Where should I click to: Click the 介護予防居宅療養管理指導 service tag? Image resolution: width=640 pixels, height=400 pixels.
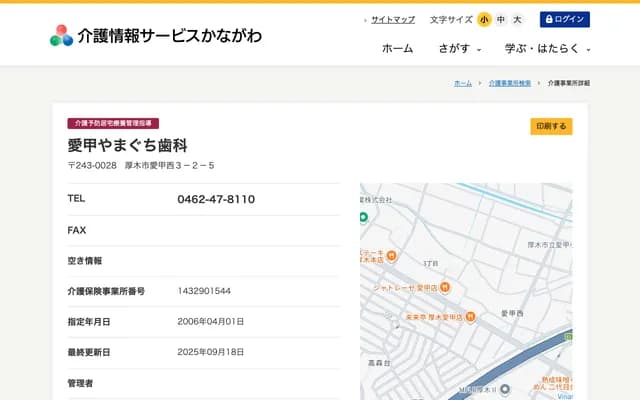pos(113,123)
